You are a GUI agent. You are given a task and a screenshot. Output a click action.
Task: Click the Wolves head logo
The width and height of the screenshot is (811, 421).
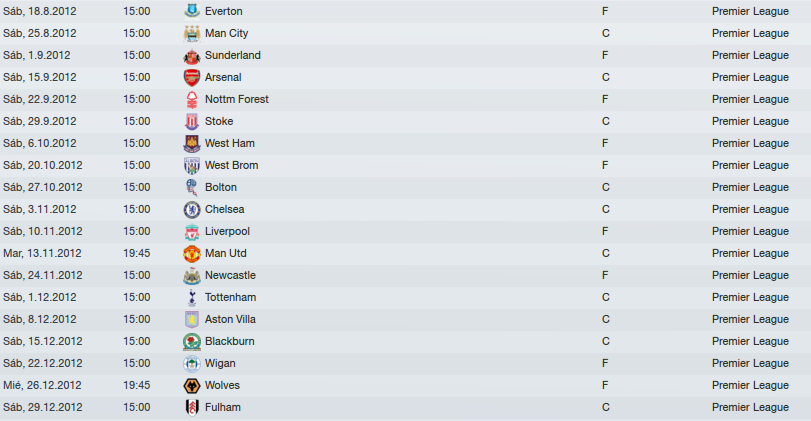pyautogui.click(x=192, y=385)
